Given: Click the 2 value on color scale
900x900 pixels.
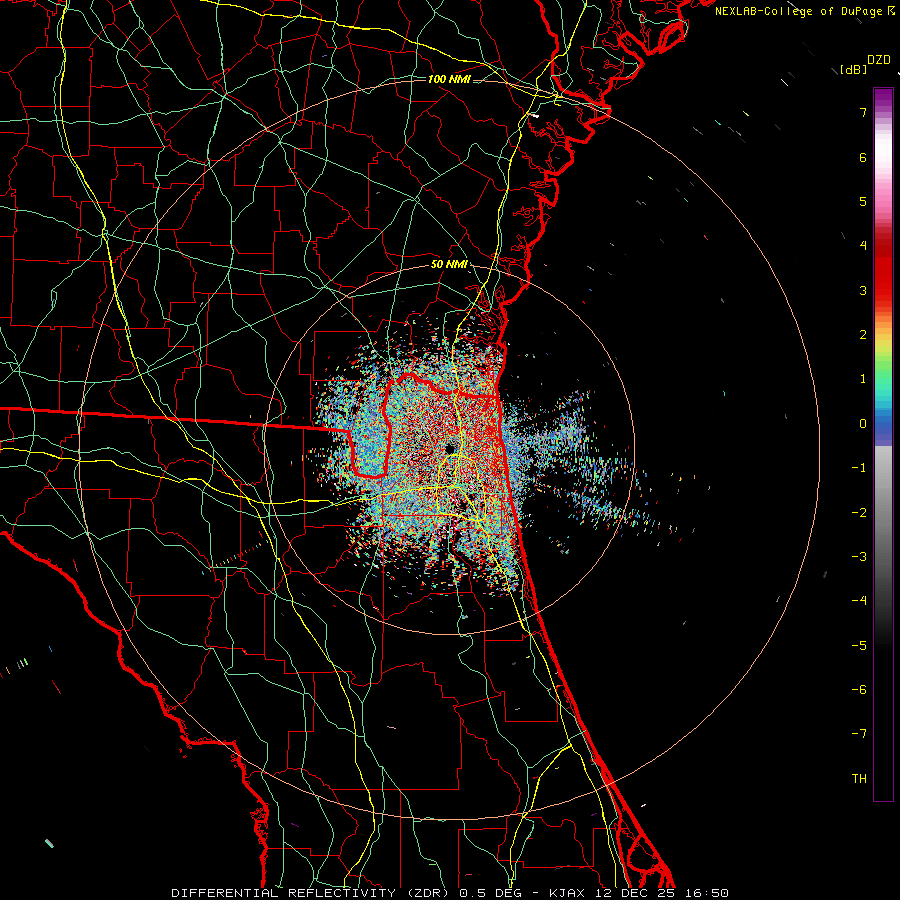Looking at the screenshot, I should click(863, 335).
